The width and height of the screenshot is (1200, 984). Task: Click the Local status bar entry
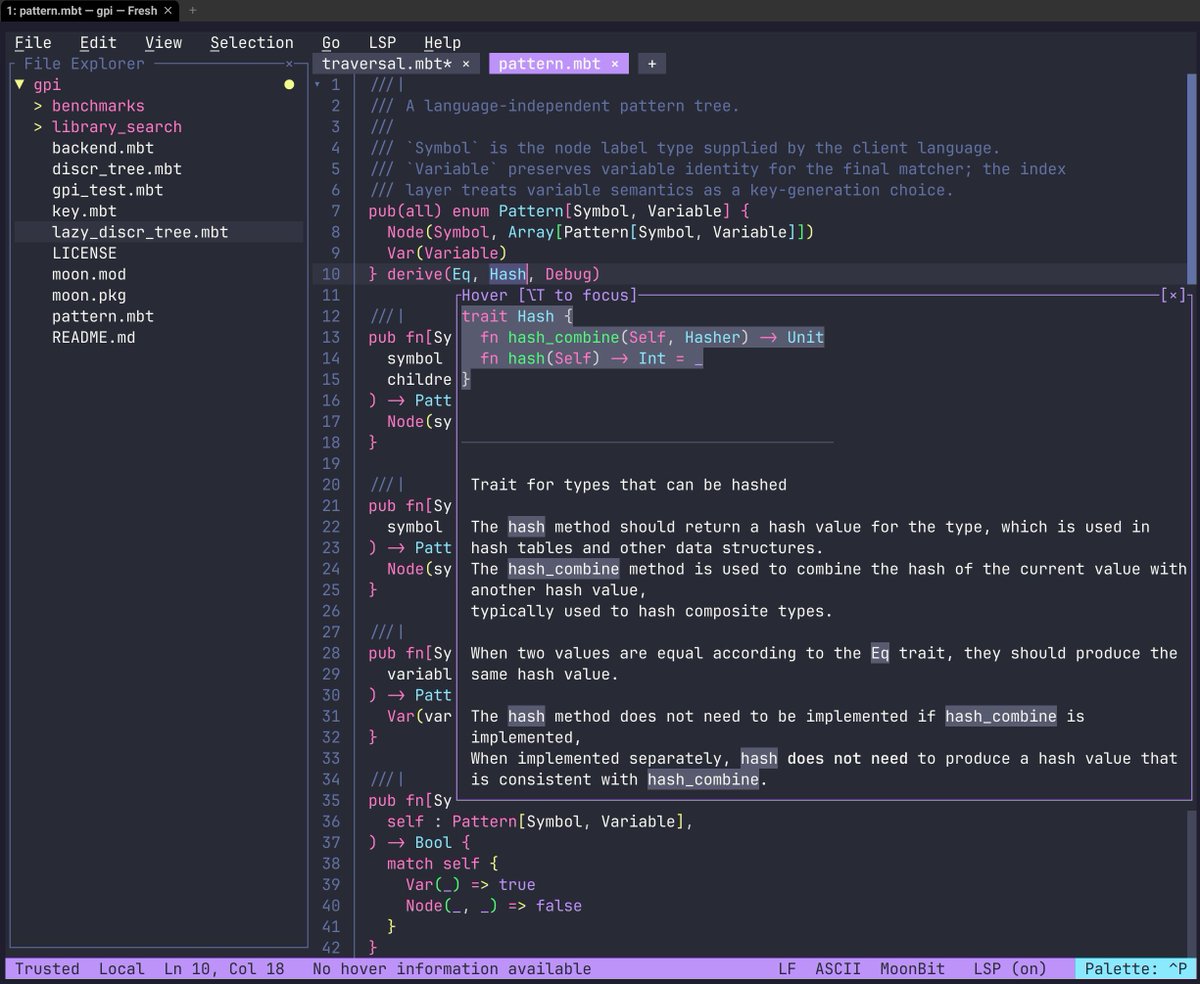pyautogui.click(x=122, y=969)
